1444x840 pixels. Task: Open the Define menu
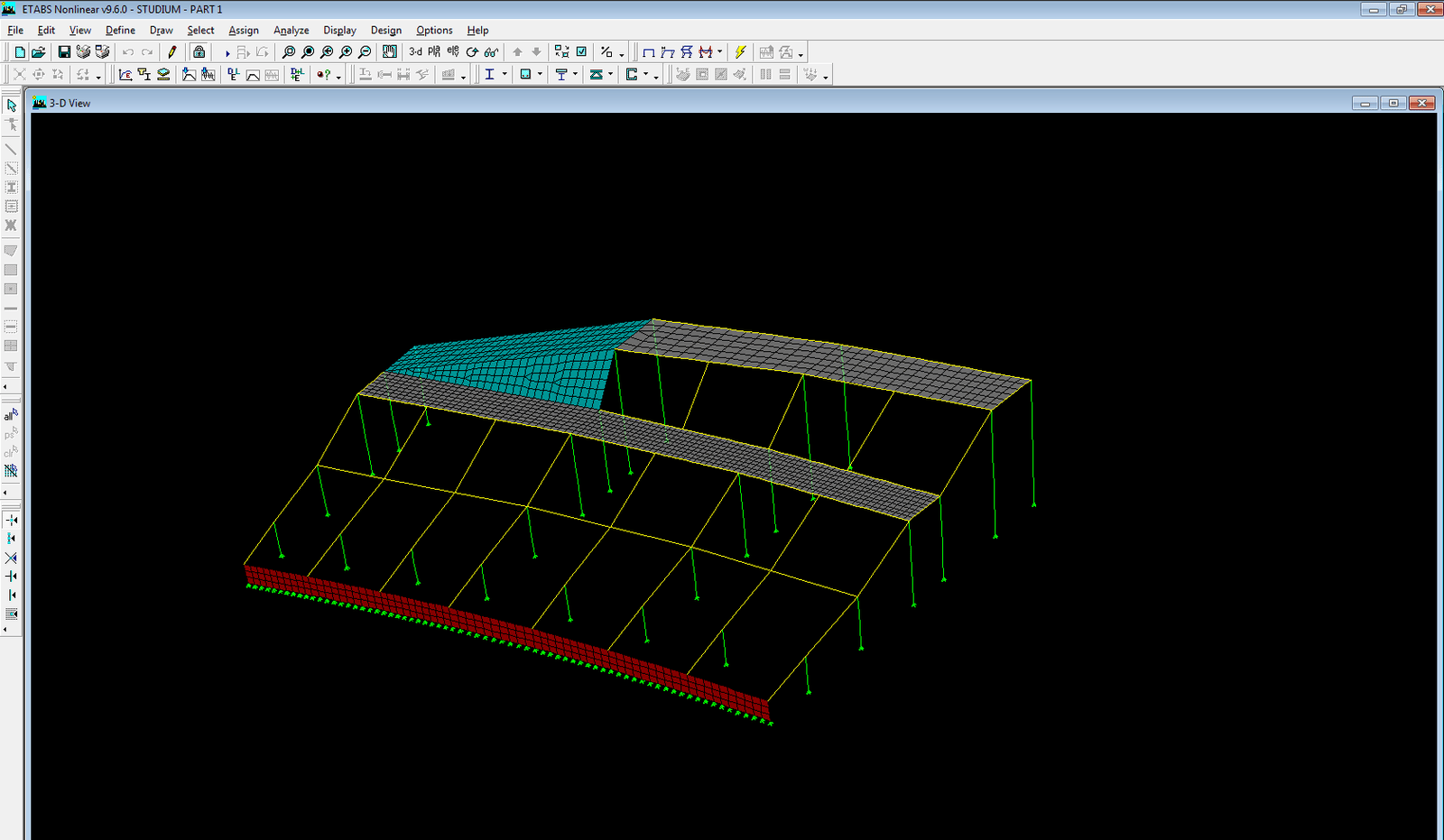[120, 30]
